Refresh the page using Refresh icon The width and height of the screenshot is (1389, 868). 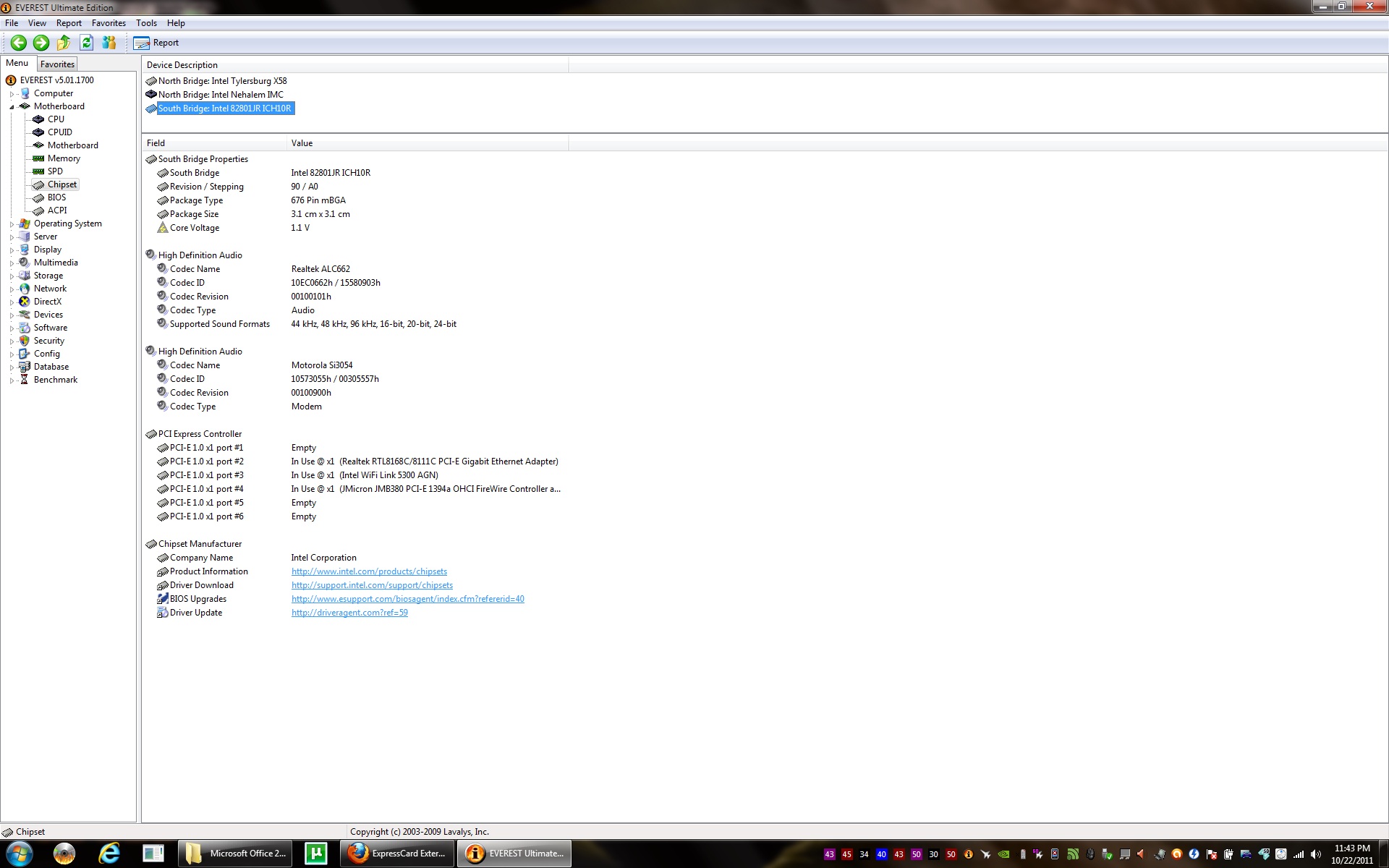(86, 43)
